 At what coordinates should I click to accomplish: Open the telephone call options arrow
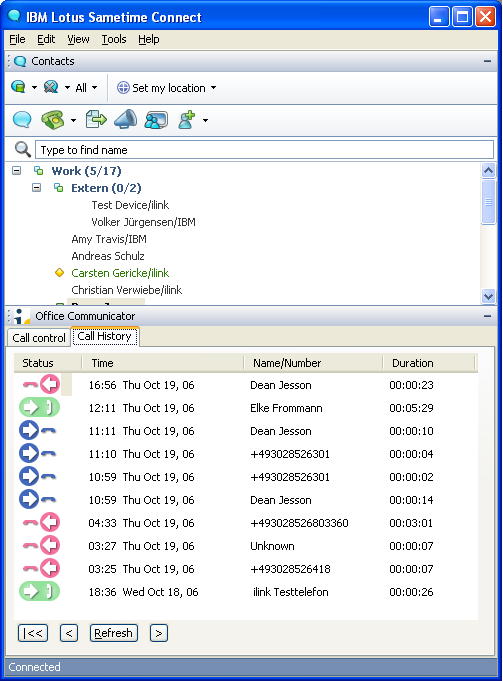click(x=73, y=120)
